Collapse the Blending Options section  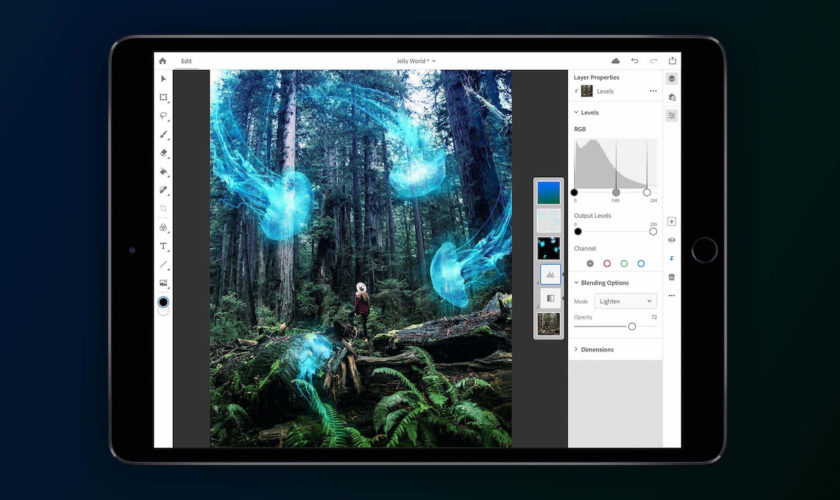pyautogui.click(x=576, y=282)
